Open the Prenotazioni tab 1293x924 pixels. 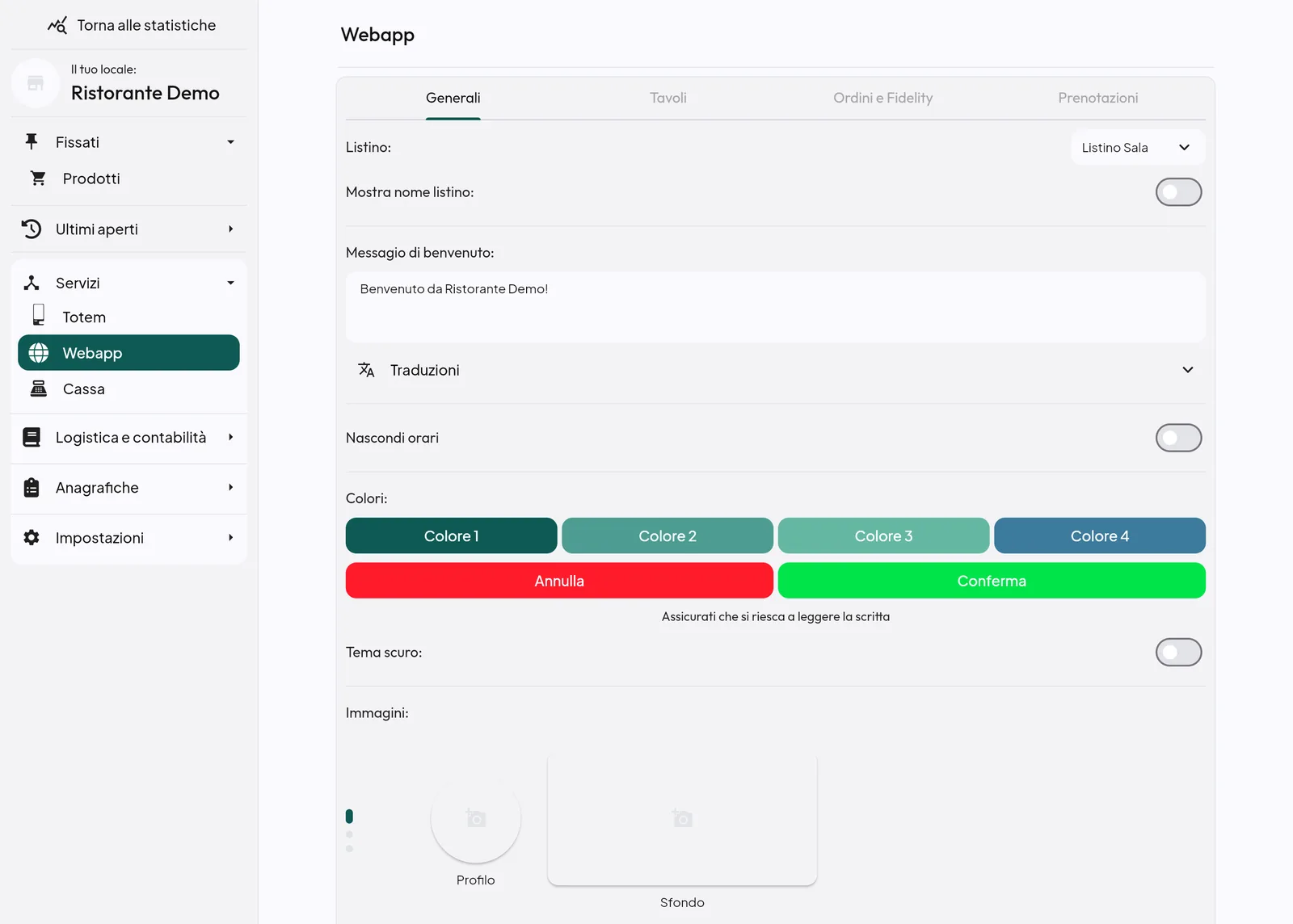tap(1098, 99)
